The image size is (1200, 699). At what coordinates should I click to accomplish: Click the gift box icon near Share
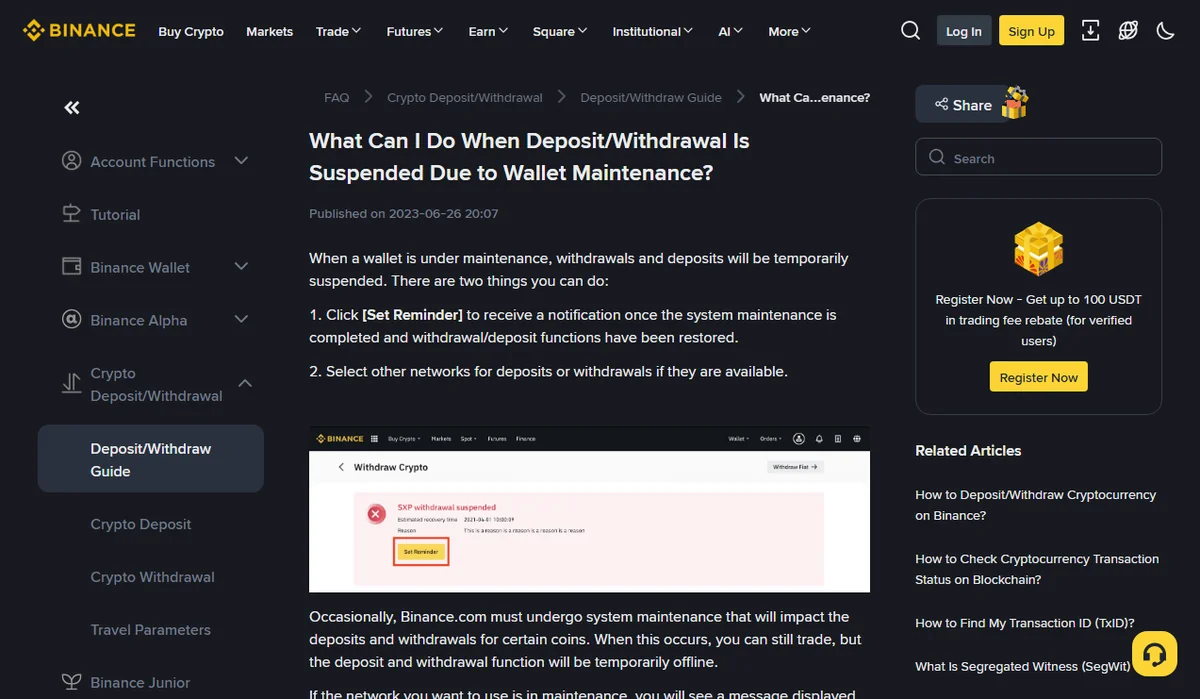1015,102
